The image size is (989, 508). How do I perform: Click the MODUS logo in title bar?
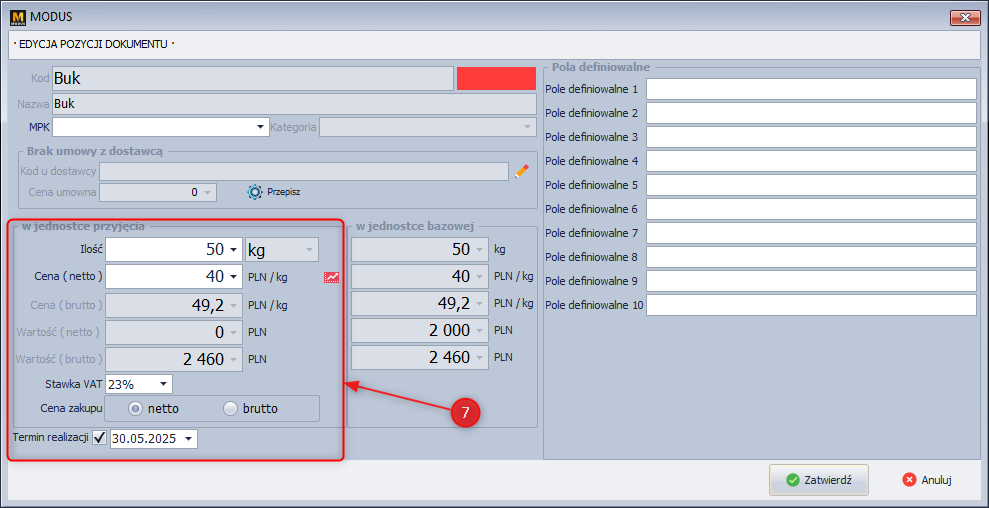pyautogui.click(x=16, y=16)
